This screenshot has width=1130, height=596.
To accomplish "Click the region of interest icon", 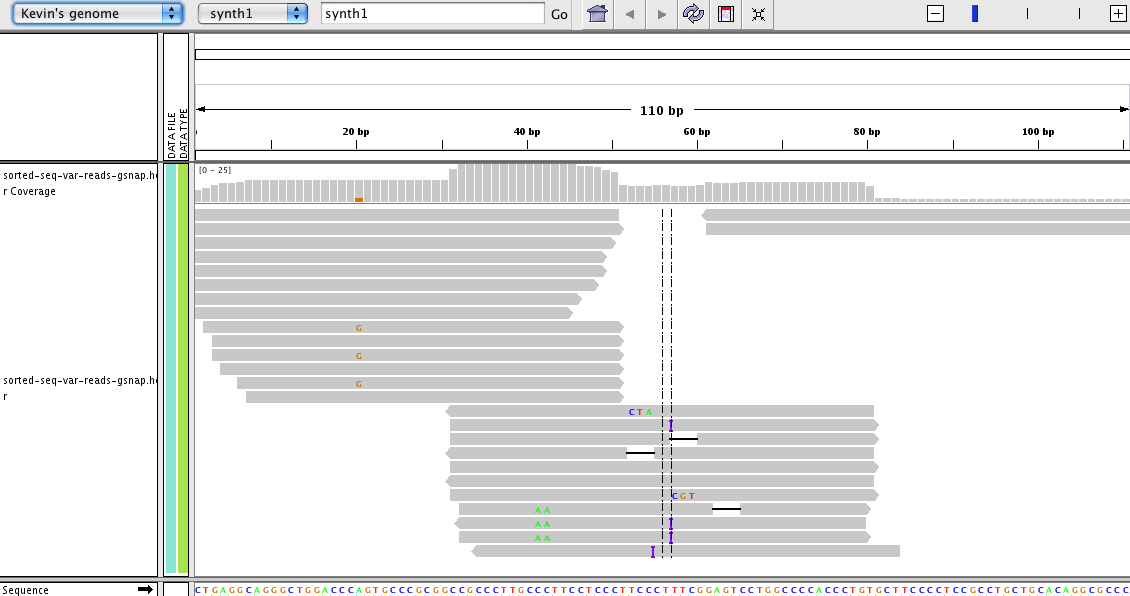I will coord(726,14).
